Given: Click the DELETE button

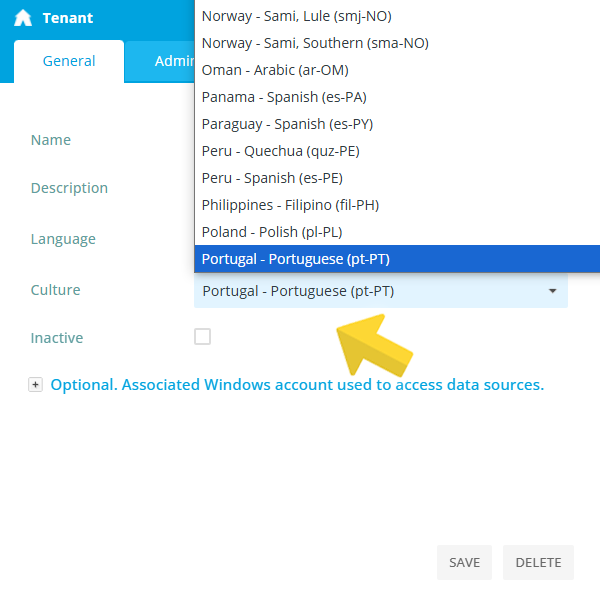Looking at the screenshot, I should click(x=538, y=562).
